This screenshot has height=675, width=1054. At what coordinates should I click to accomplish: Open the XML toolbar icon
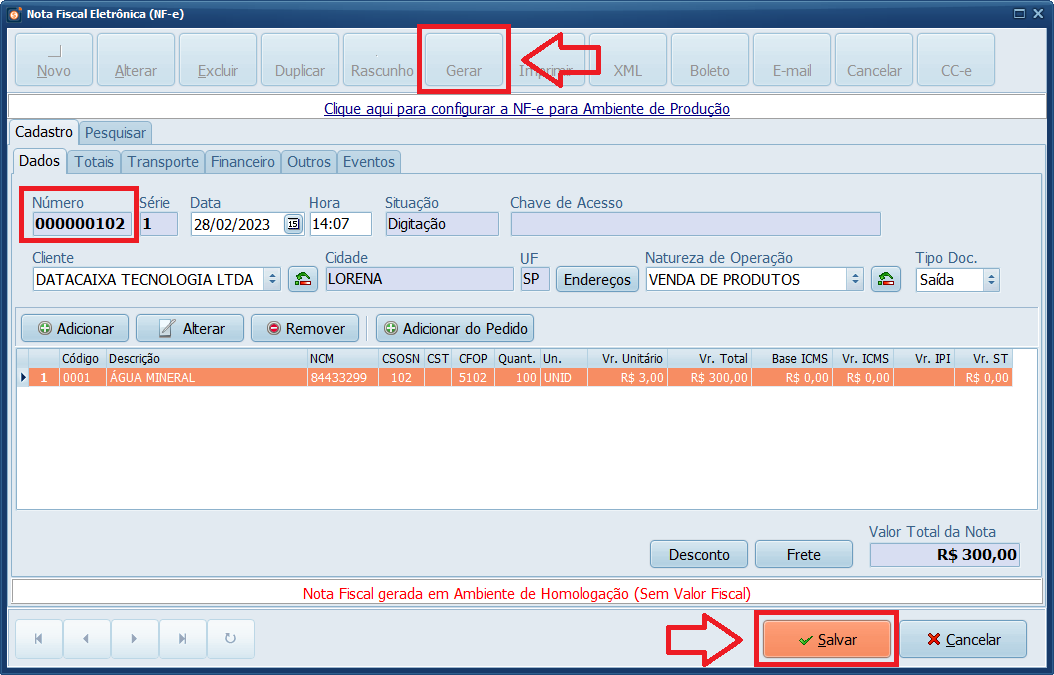click(x=627, y=59)
